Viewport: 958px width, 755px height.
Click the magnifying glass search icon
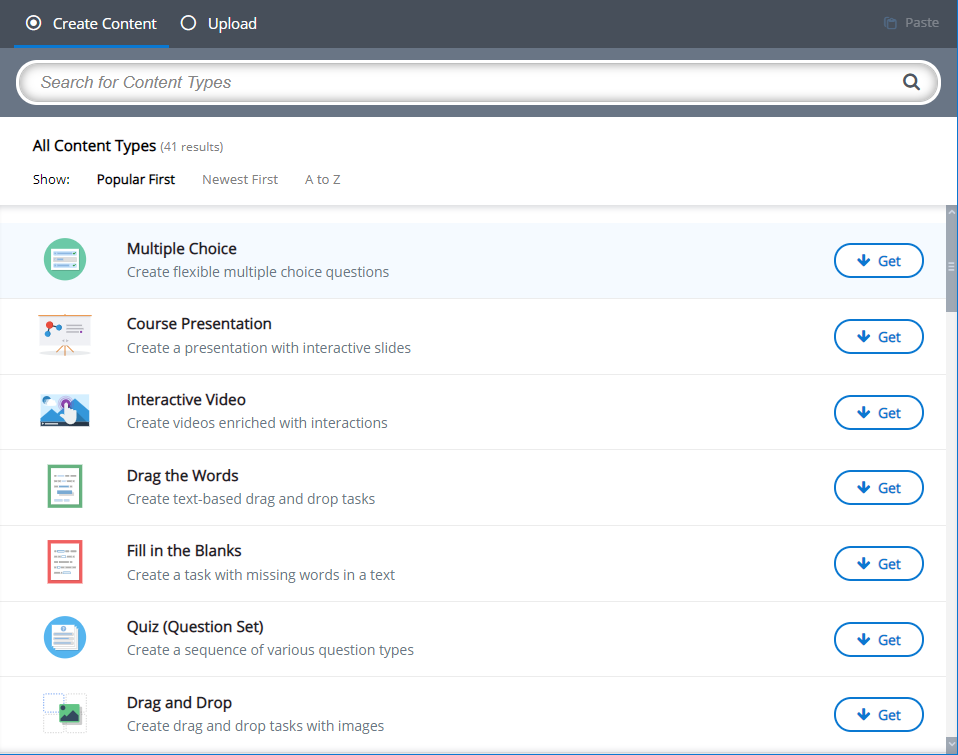click(911, 82)
